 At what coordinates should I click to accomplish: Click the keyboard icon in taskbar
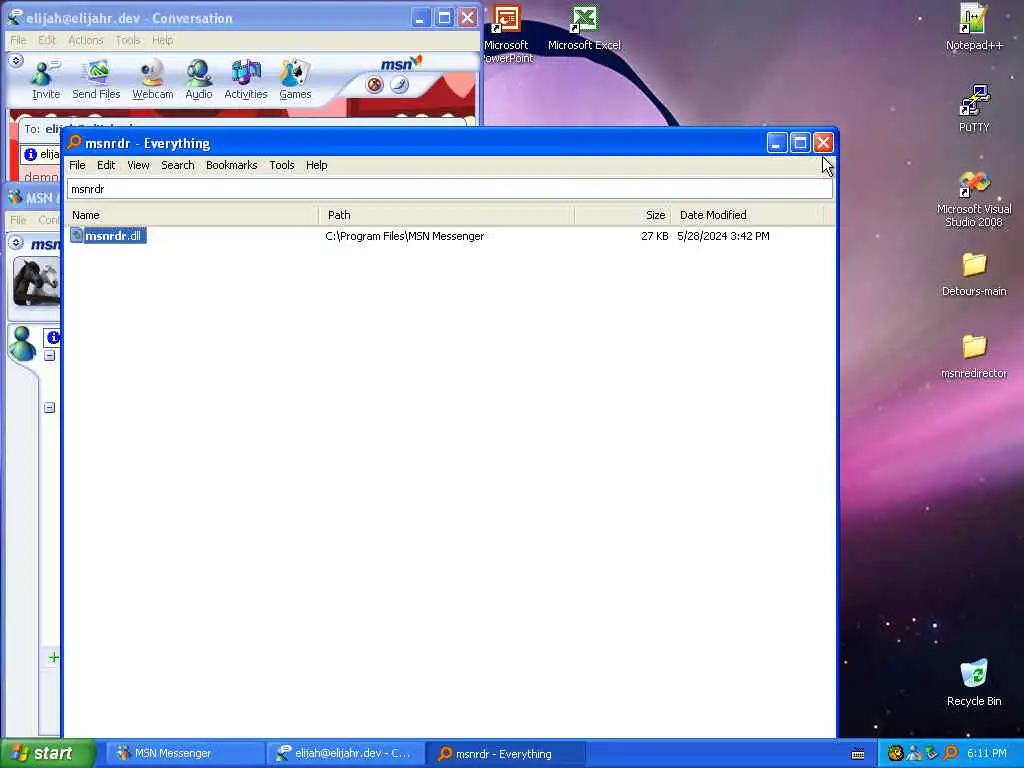(858, 754)
